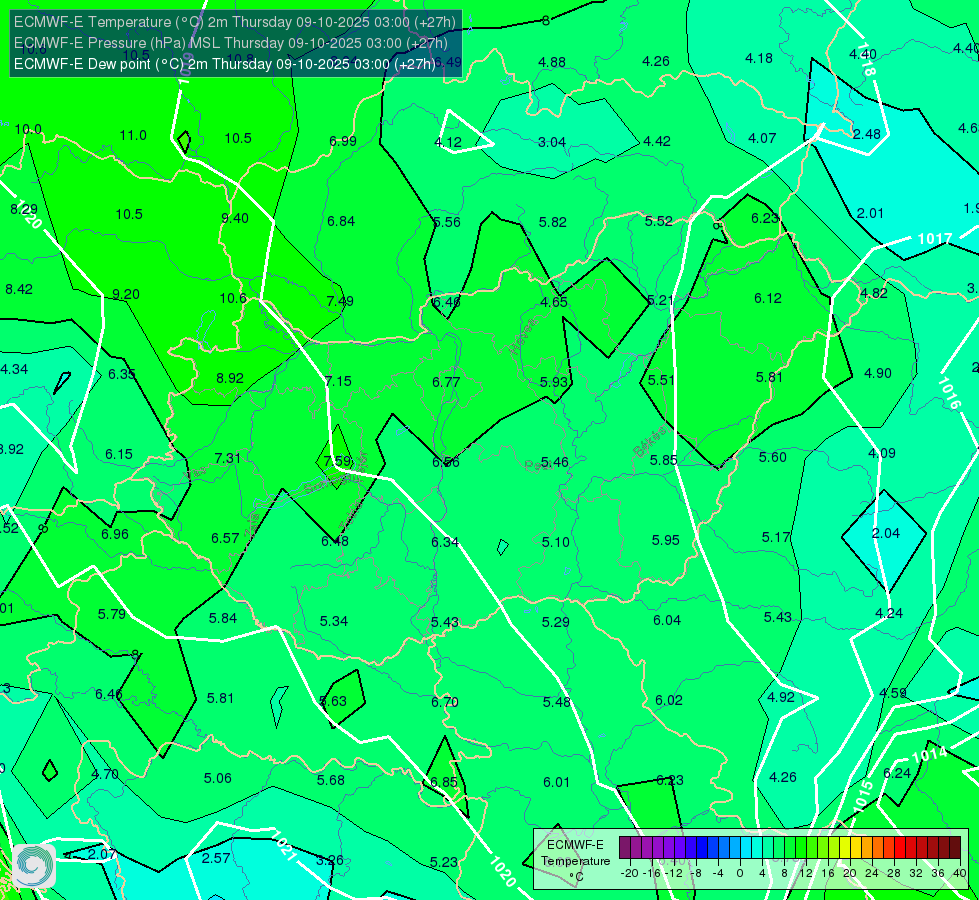Click the dark red 40 °C swatch in legend

(x=955, y=848)
